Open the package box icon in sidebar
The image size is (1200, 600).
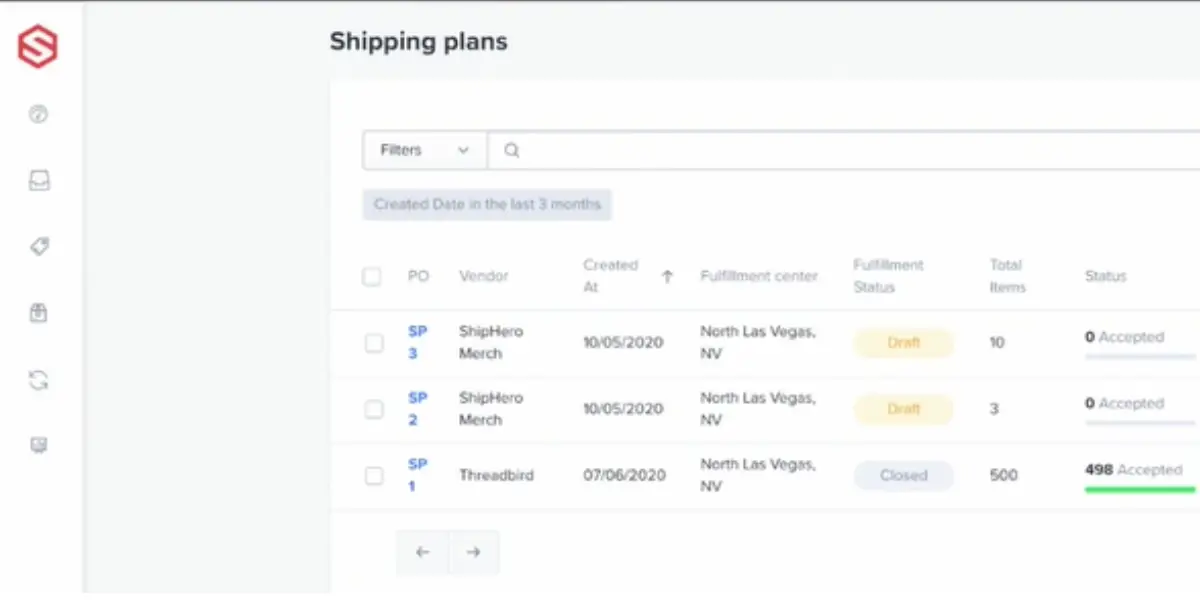click(39, 313)
